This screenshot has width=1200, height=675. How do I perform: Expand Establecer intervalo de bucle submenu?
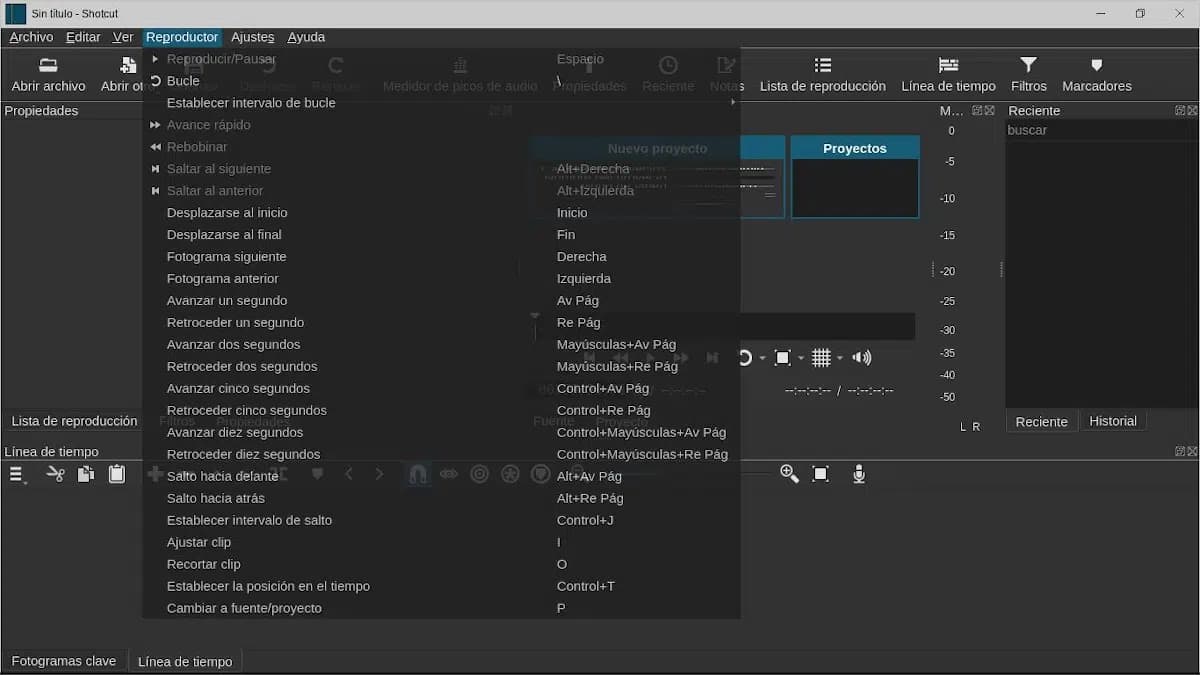[x=441, y=103]
